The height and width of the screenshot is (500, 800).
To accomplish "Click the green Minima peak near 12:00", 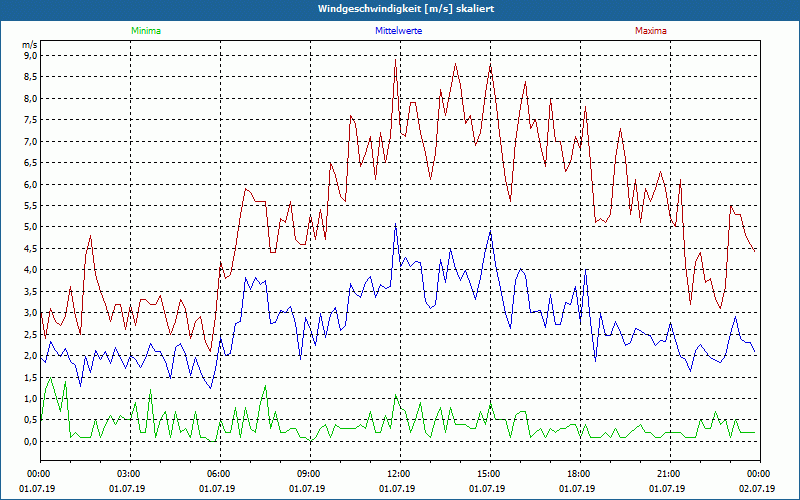I will click(x=395, y=395).
